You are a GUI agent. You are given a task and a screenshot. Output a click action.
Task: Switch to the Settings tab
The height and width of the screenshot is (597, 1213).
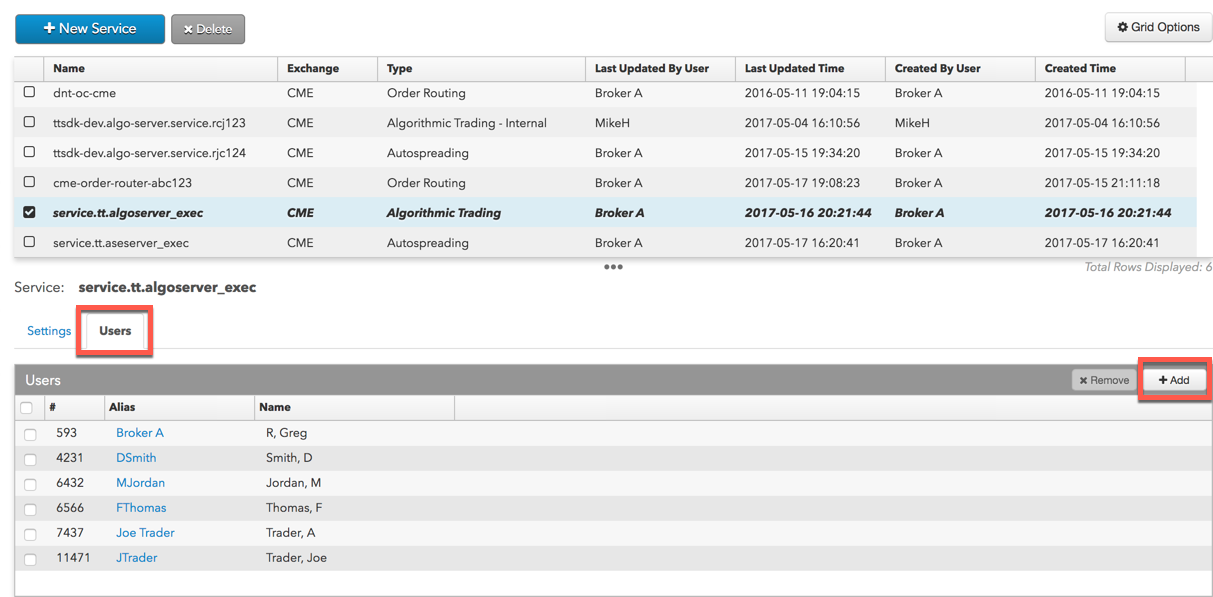pyautogui.click(x=49, y=331)
